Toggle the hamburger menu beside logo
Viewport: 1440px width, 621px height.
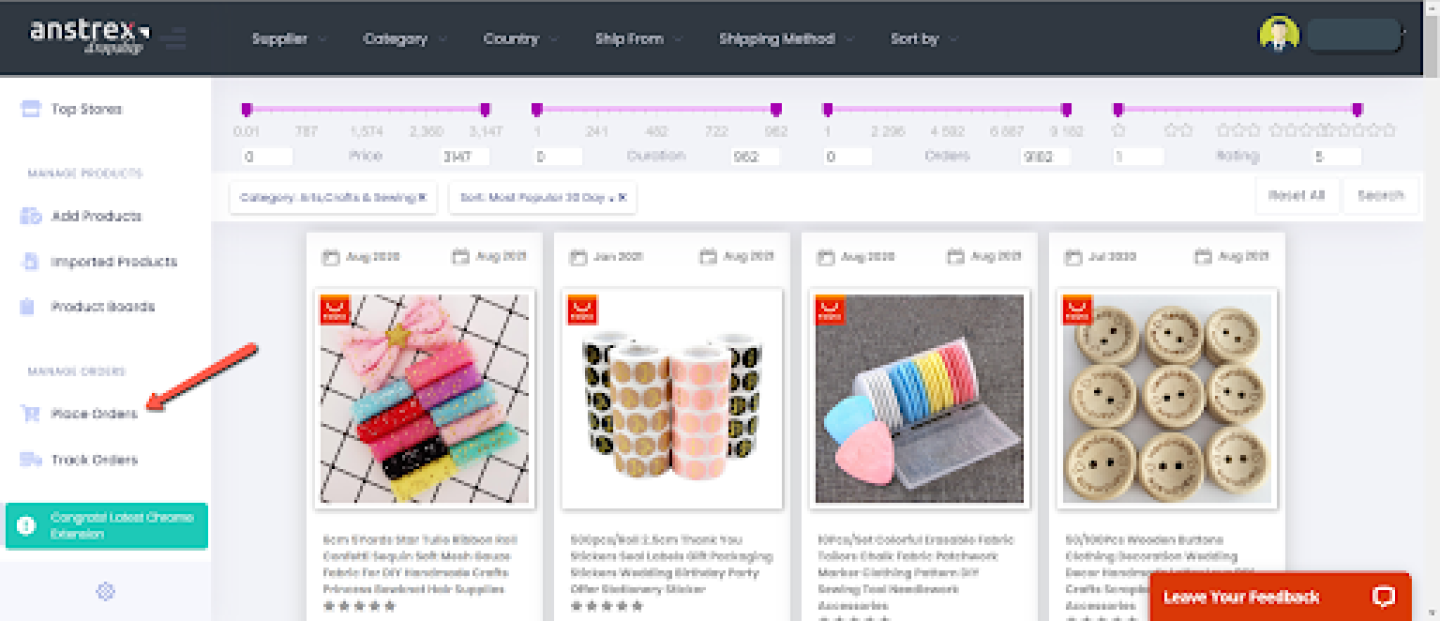tap(175, 39)
